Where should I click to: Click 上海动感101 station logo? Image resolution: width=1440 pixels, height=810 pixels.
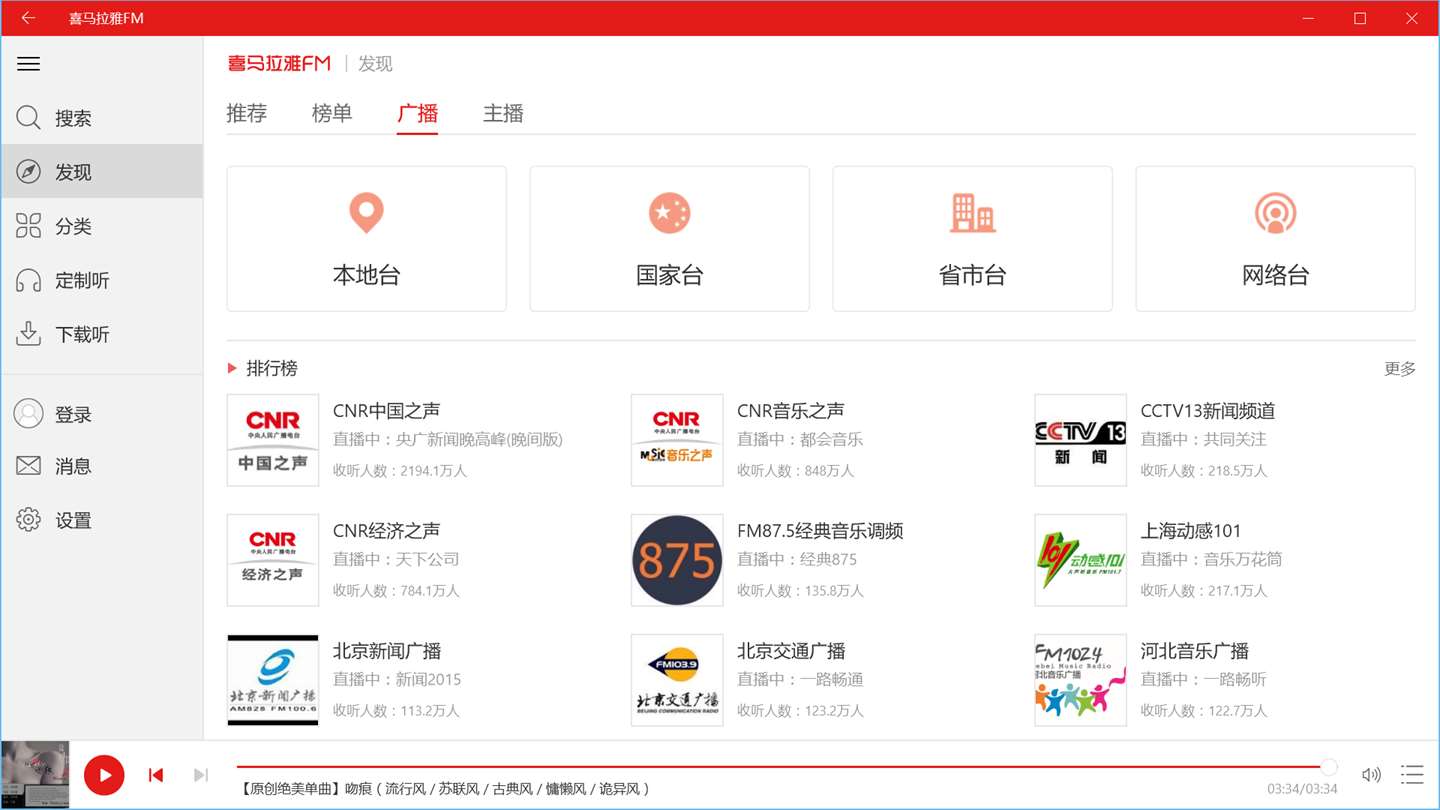click(x=1081, y=560)
